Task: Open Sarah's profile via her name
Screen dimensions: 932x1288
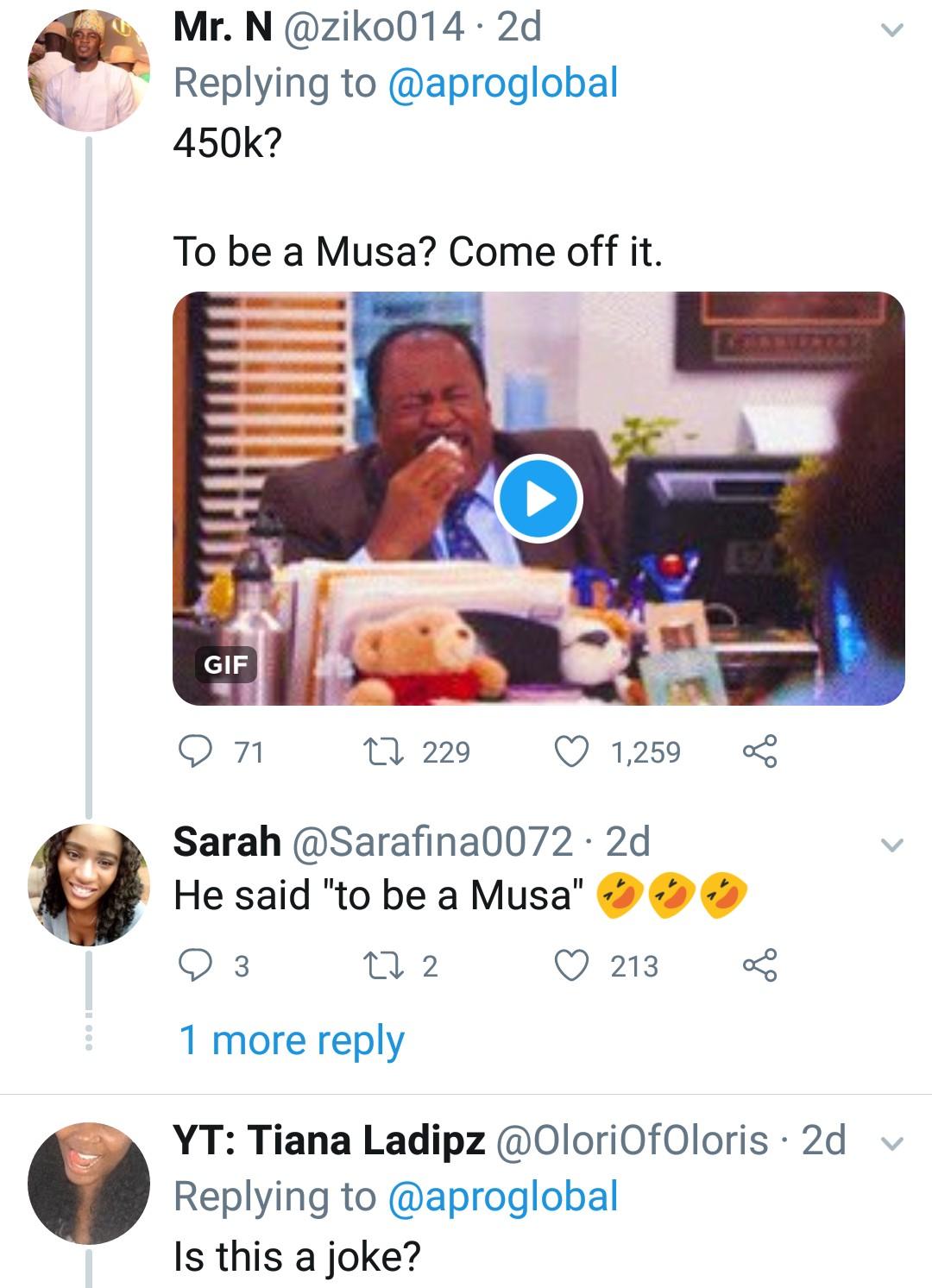Action: (227, 842)
